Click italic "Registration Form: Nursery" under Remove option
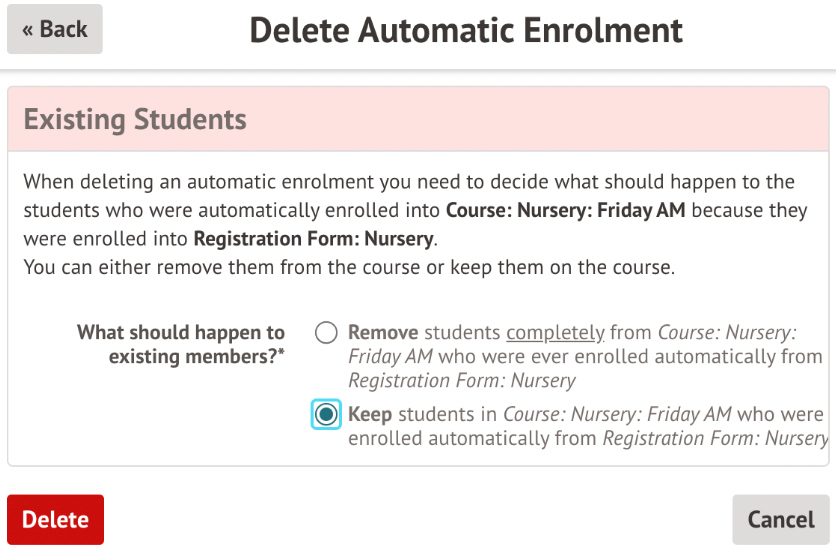 [462, 381]
